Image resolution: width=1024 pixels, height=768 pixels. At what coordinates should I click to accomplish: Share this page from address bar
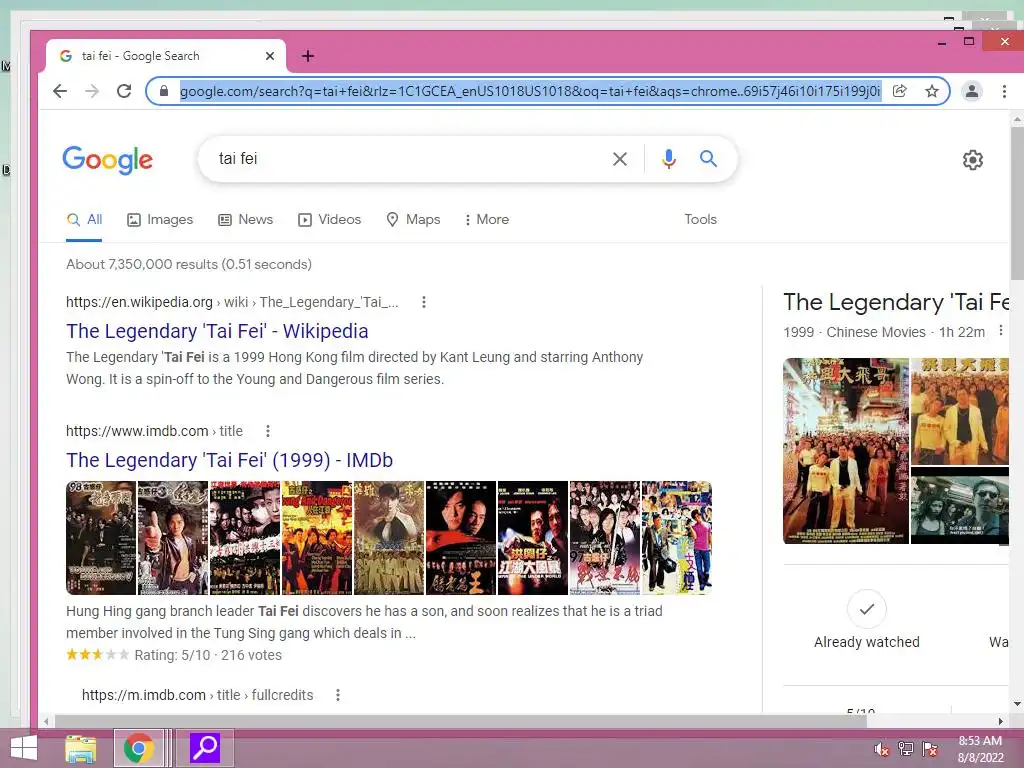[x=899, y=91]
